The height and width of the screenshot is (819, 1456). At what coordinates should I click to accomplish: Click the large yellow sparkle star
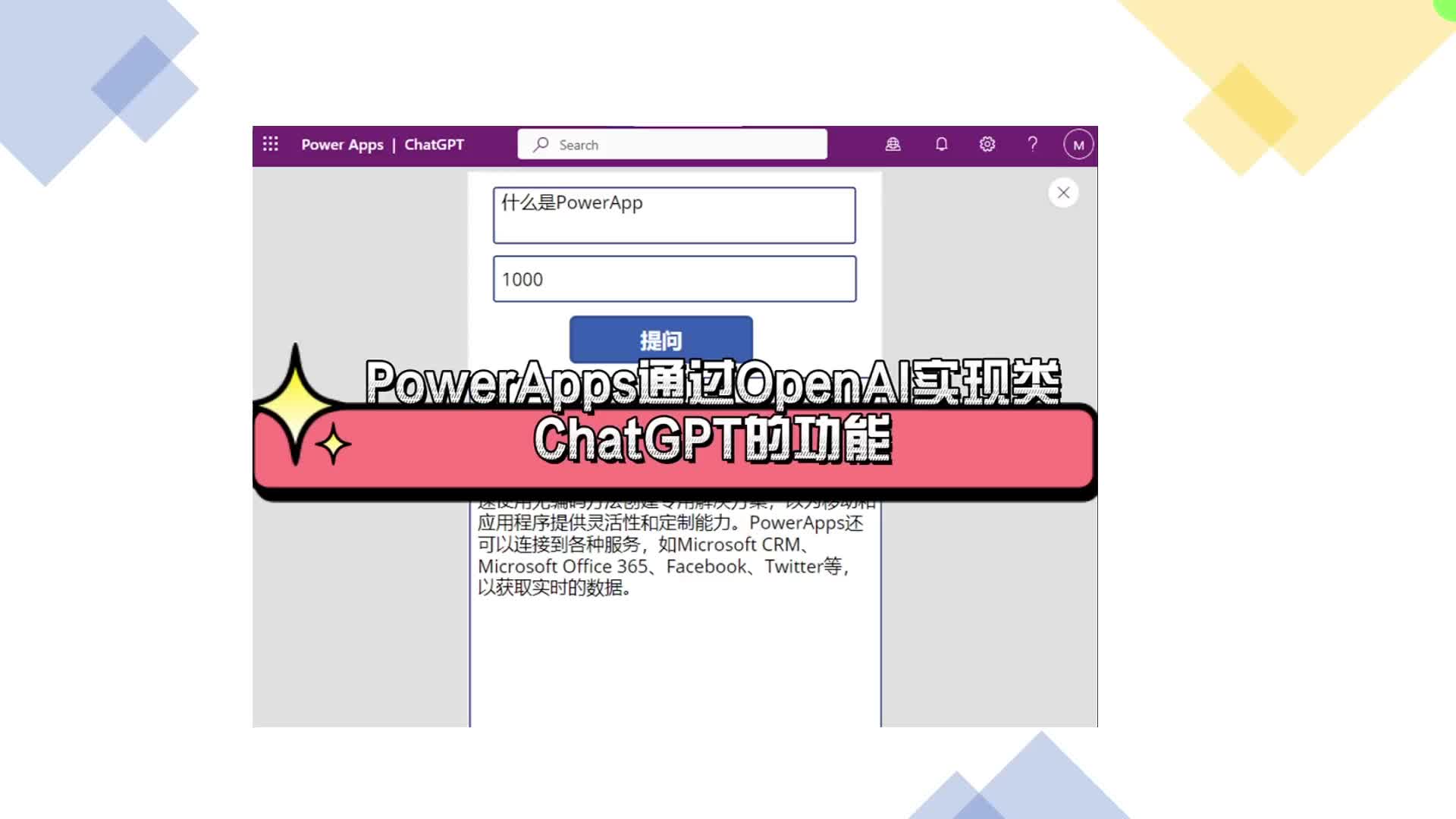click(x=294, y=404)
